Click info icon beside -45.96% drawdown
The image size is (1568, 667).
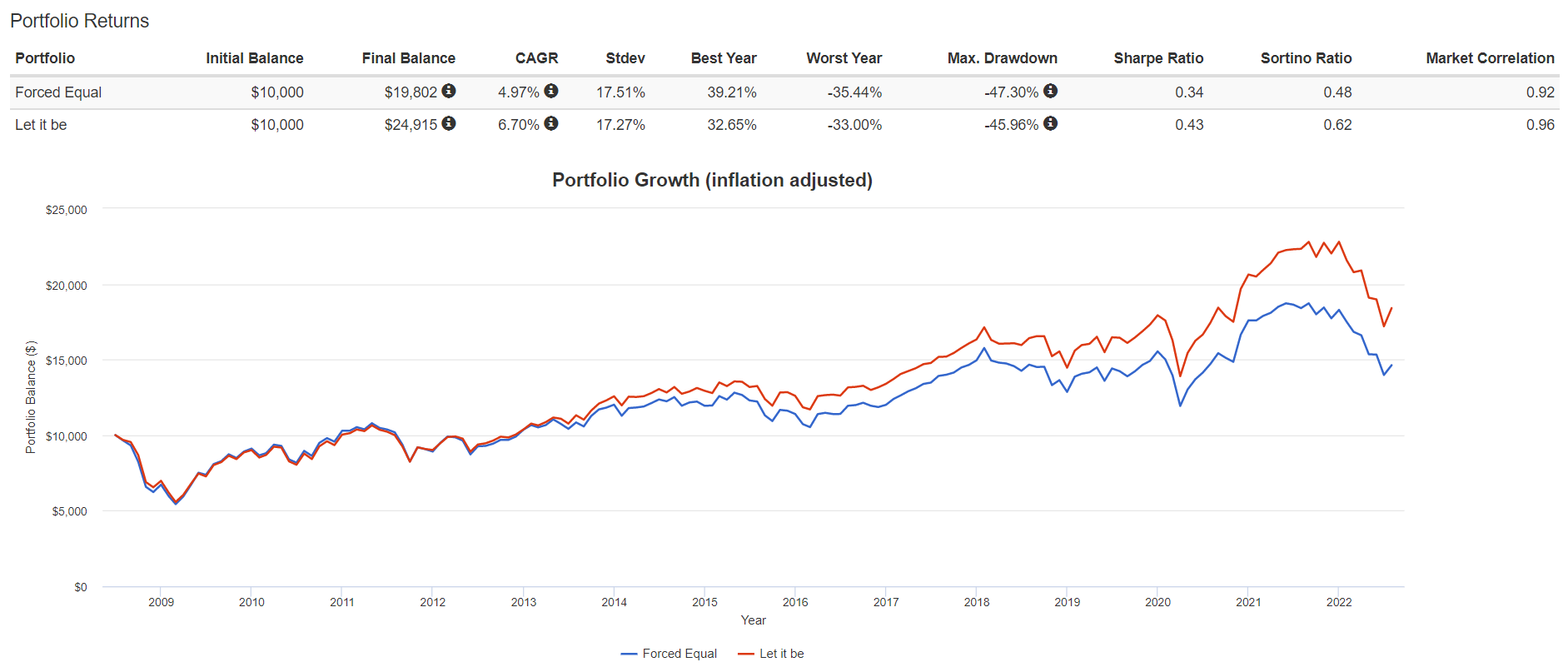point(1051,123)
